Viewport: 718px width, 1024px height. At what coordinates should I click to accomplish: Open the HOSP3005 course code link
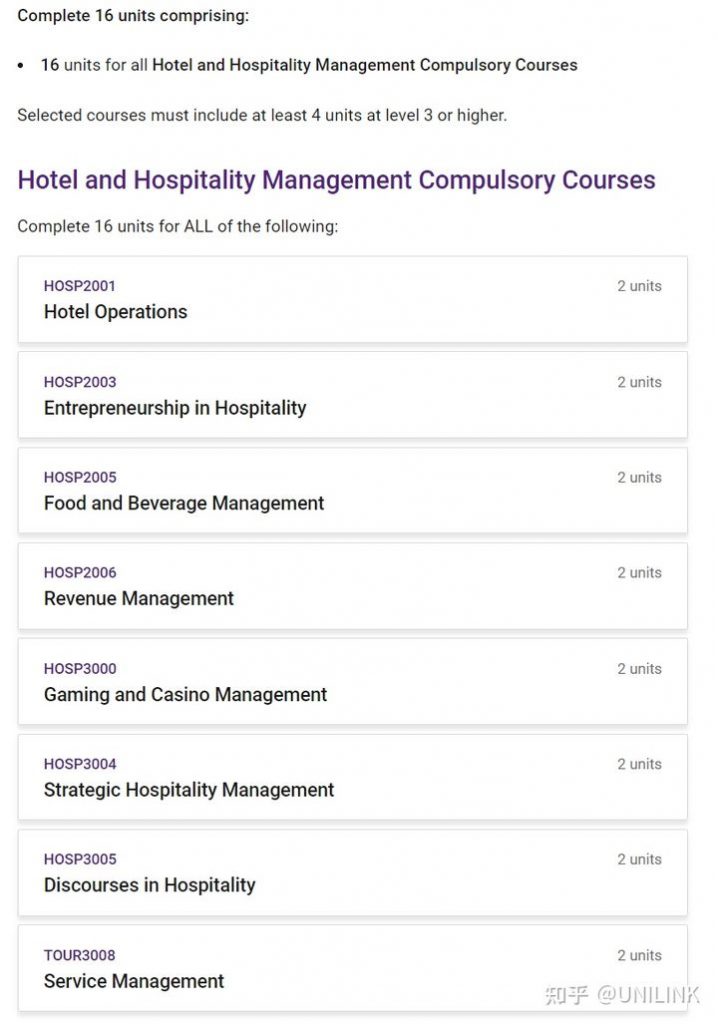[80, 859]
